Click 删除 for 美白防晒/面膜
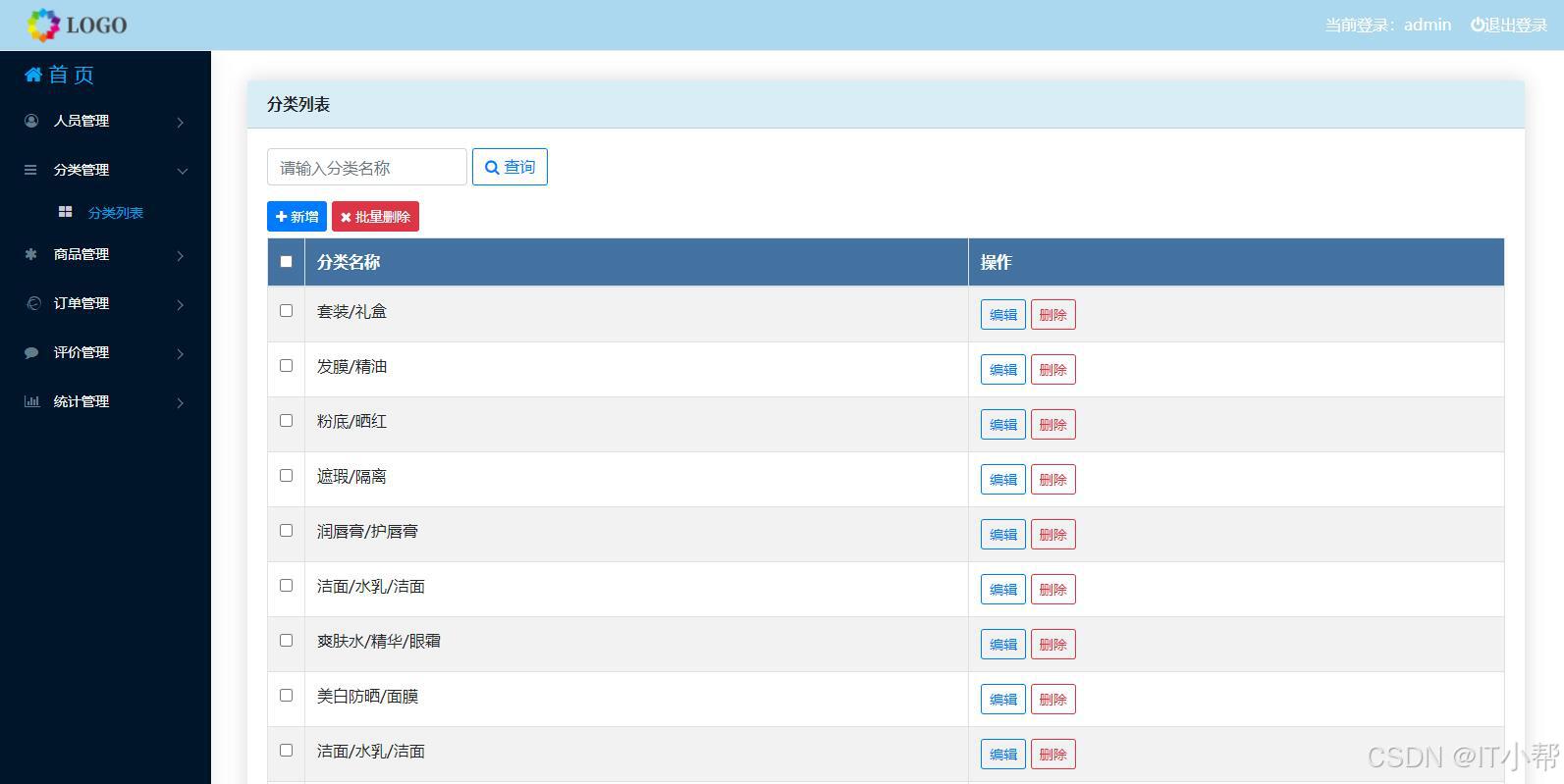 (1053, 699)
